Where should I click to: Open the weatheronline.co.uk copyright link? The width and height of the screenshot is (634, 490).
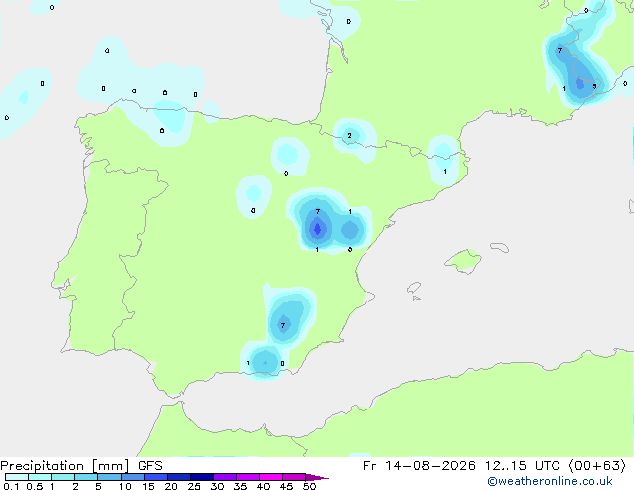coord(550,481)
